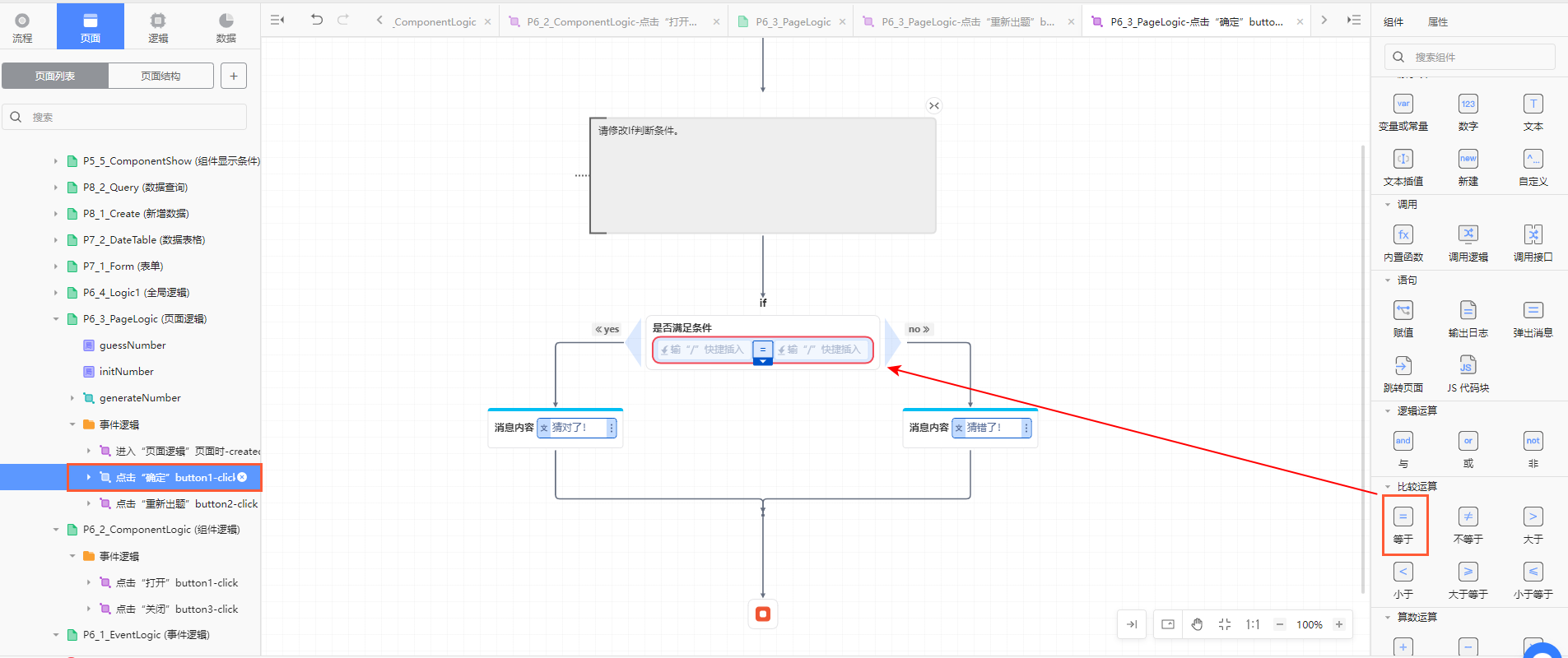Choose the JS 代码块 component
This screenshot has width=1568, height=658.
pyautogui.click(x=1468, y=374)
